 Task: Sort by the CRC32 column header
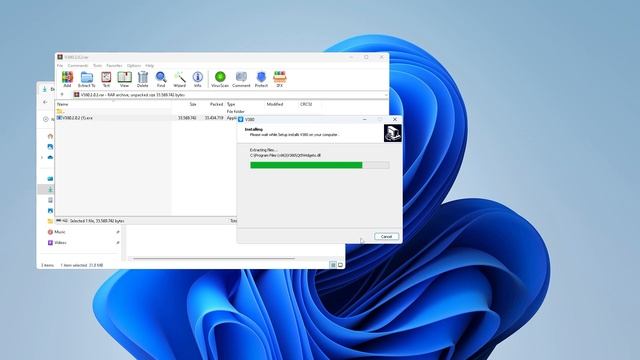tap(306, 104)
